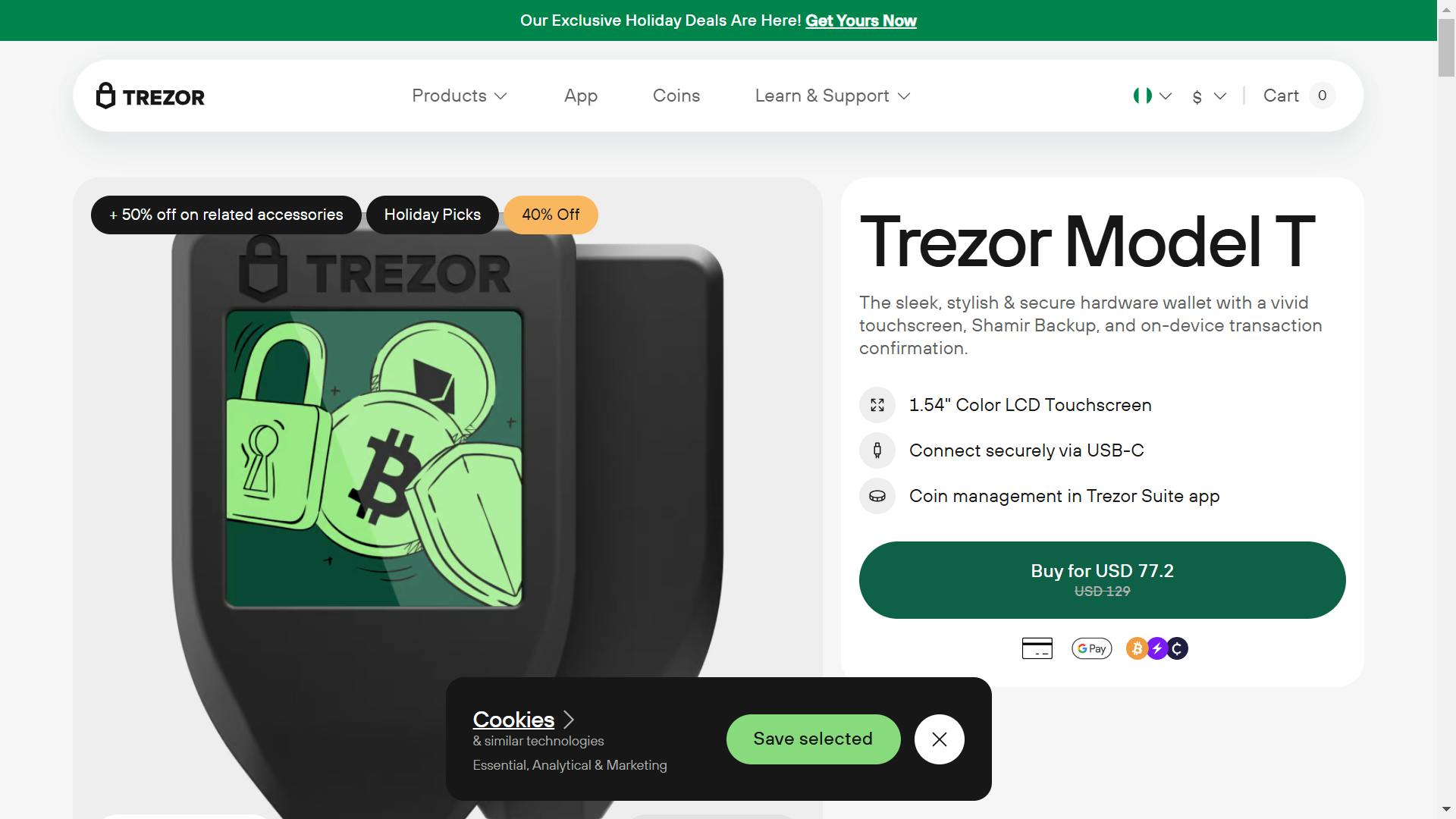Click the Google Pay icon
This screenshot has height=819, width=1456.
tap(1090, 648)
